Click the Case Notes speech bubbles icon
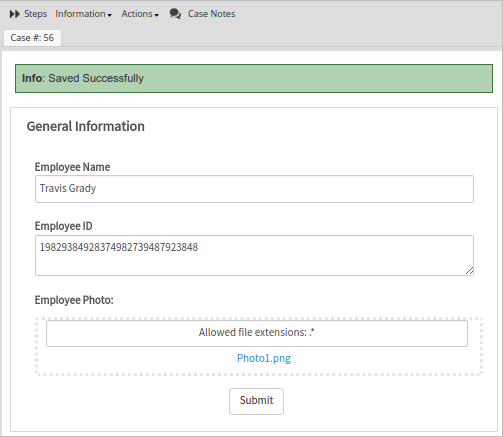Viewport: 503px width, 437px height. pyautogui.click(x=175, y=14)
